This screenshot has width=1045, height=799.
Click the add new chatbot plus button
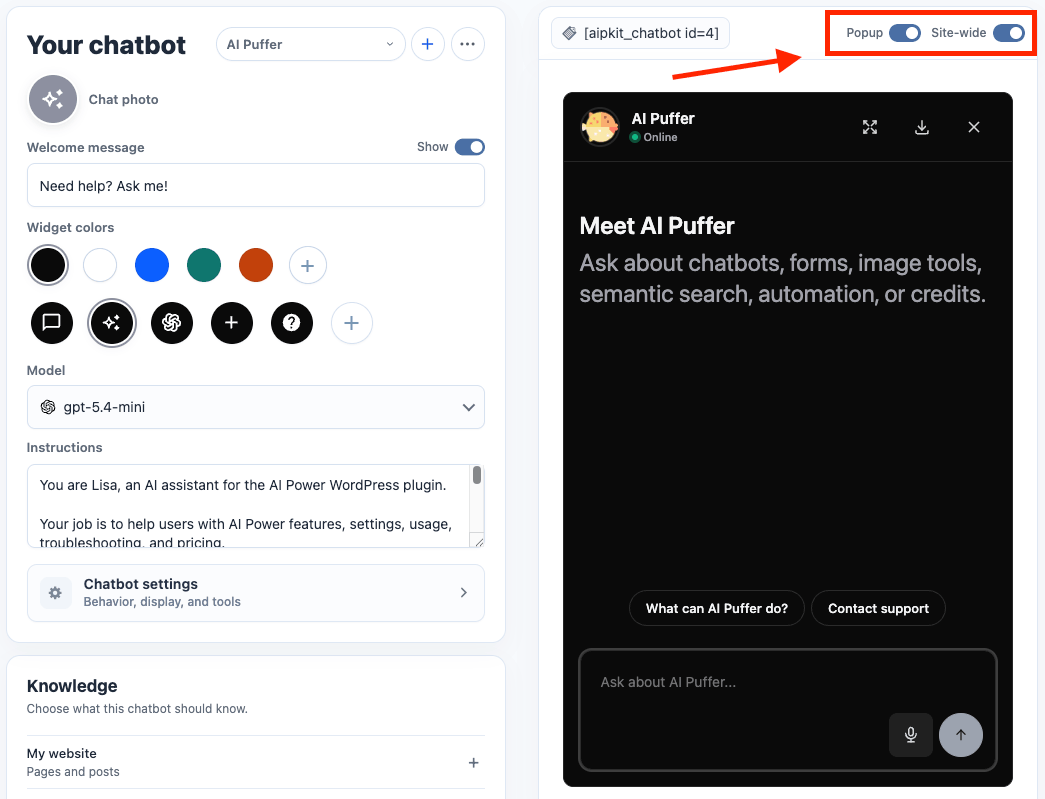[x=428, y=44]
